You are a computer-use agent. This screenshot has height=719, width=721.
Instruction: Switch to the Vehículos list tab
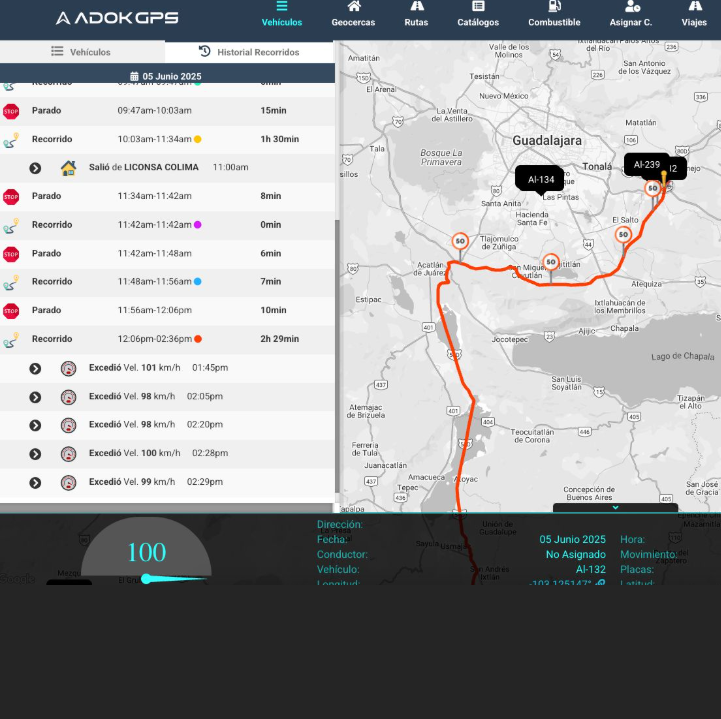[x=82, y=52]
